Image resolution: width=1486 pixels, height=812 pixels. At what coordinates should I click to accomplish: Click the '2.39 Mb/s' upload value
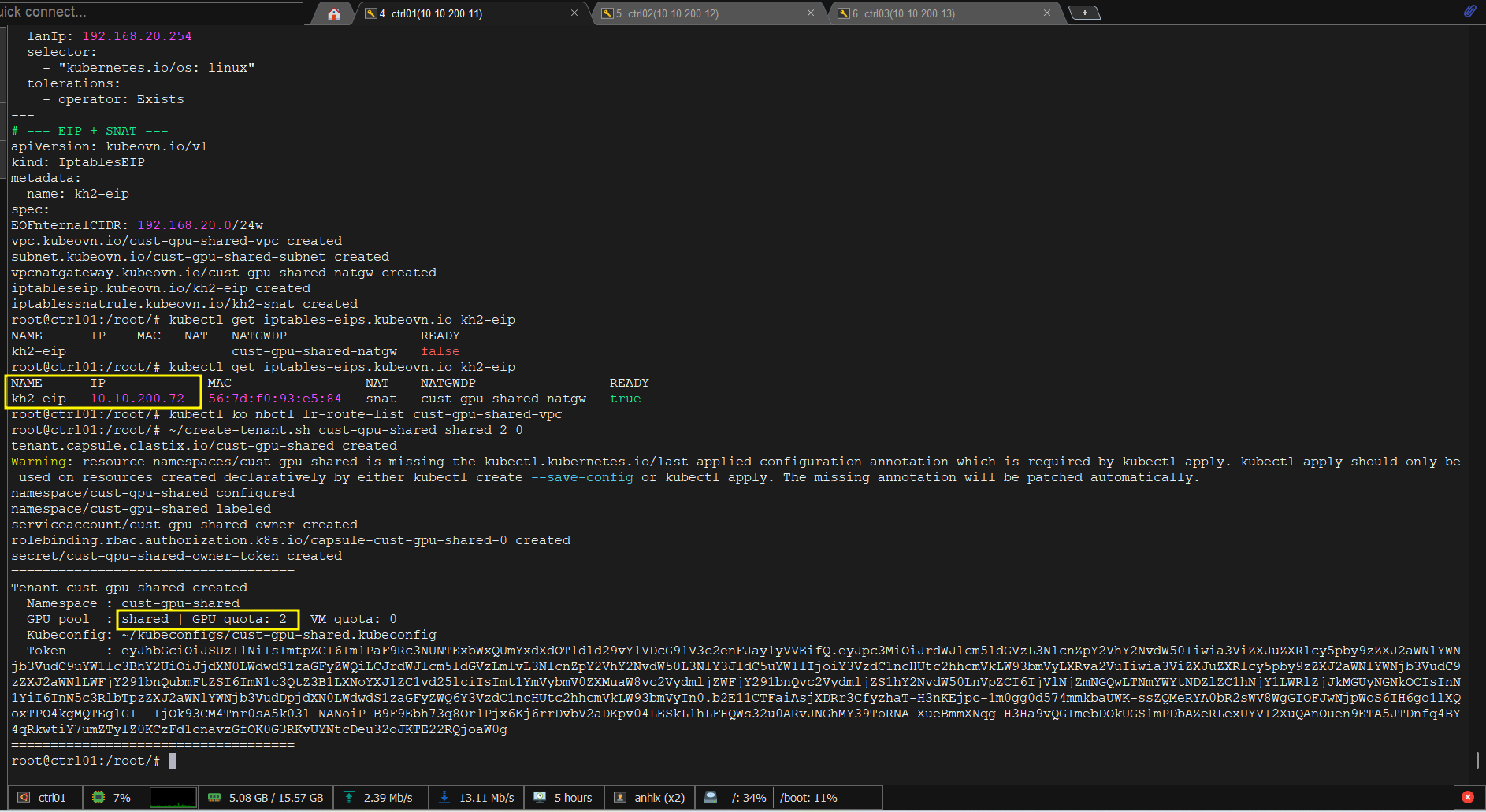[x=388, y=798]
